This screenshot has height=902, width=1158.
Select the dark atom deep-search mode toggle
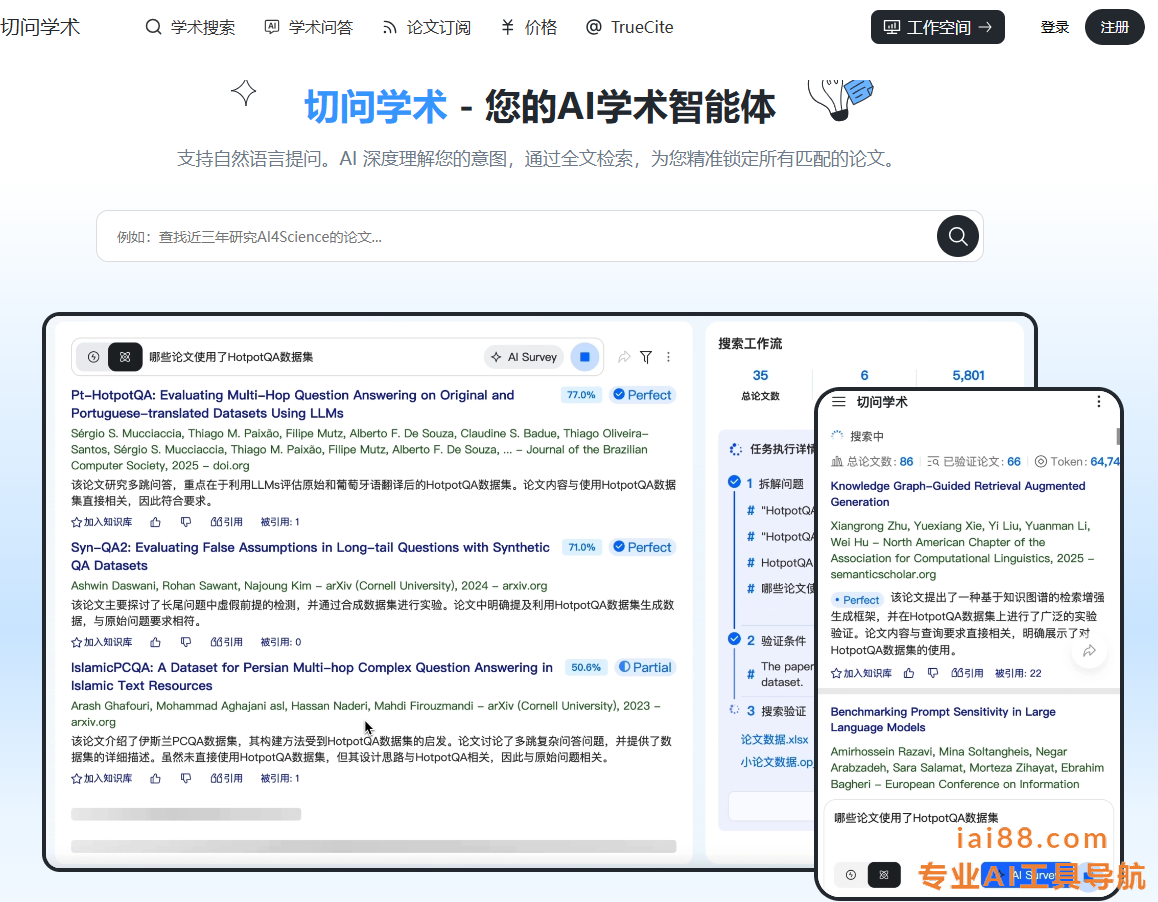point(124,357)
